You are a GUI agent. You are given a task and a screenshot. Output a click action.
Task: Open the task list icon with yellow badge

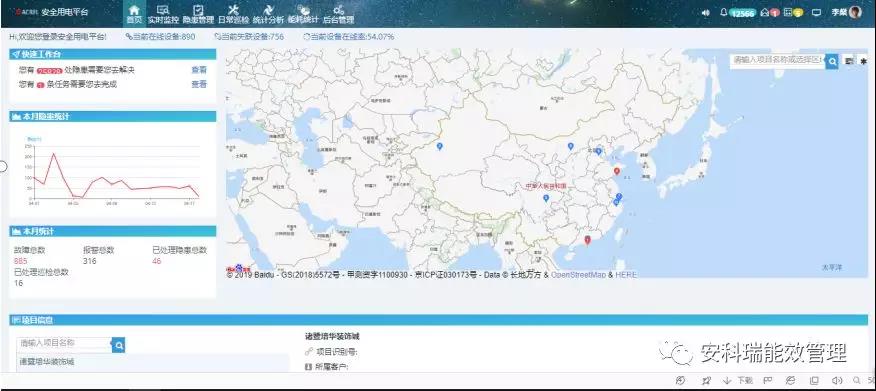[793, 12]
